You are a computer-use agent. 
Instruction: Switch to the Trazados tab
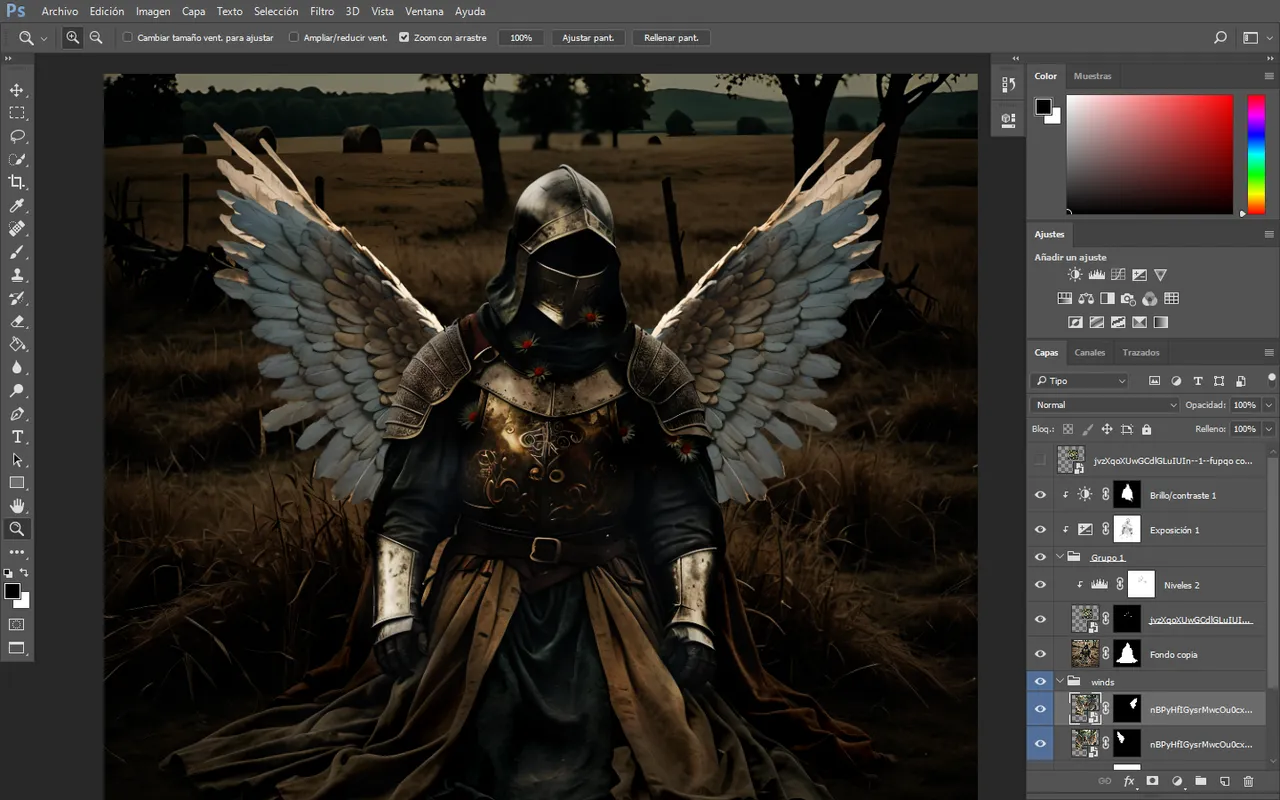(1141, 353)
